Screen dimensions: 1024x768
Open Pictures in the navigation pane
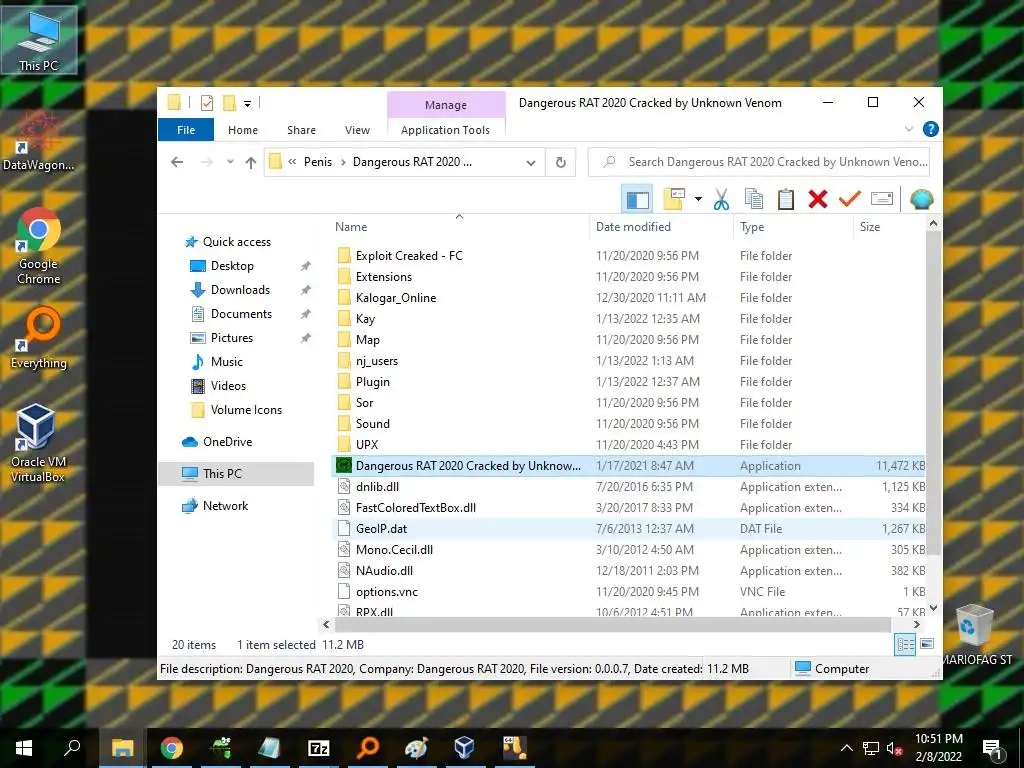pos(231,338)
